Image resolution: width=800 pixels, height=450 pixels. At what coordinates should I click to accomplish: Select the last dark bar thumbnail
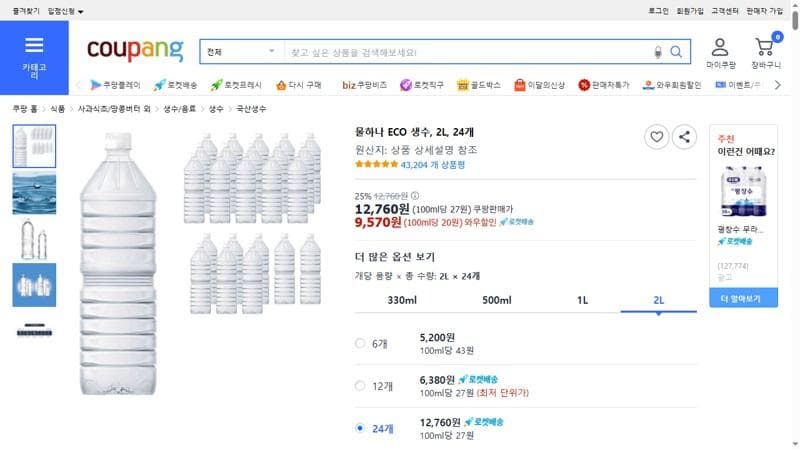tap(34, 330)
